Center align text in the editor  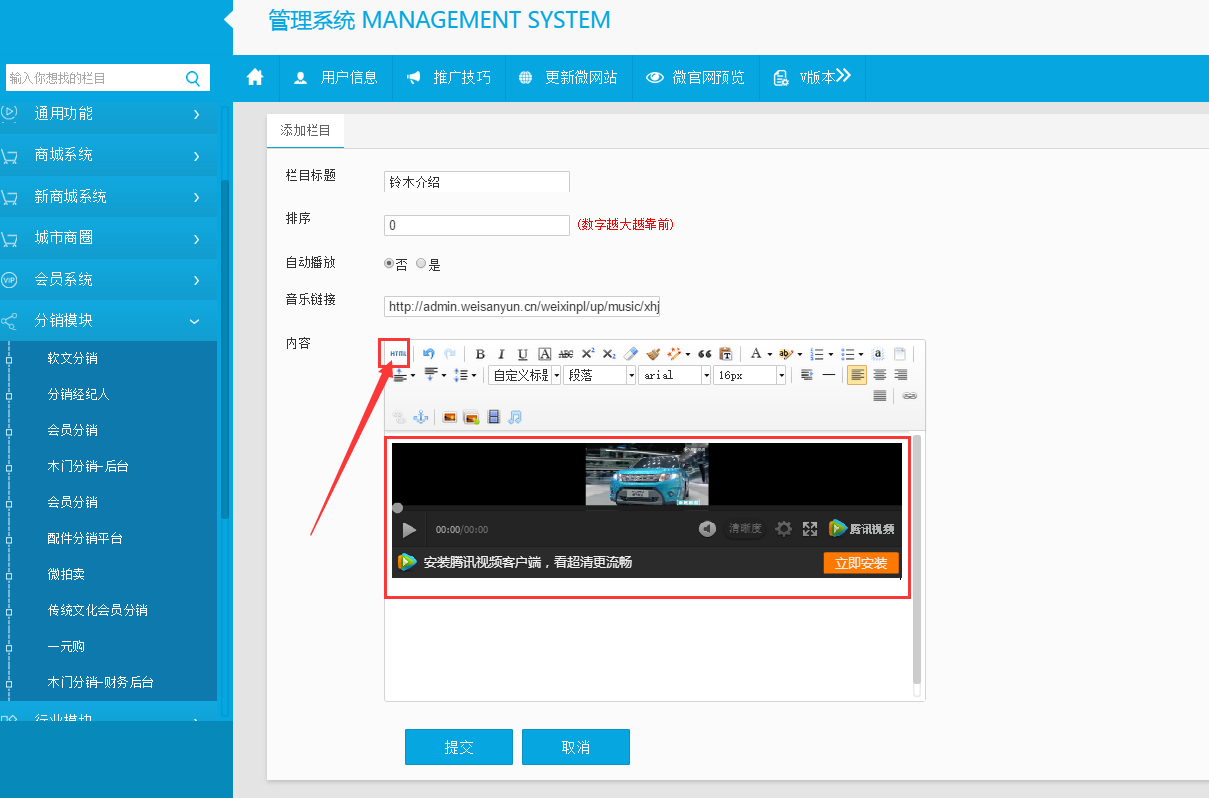coord(880,375)
